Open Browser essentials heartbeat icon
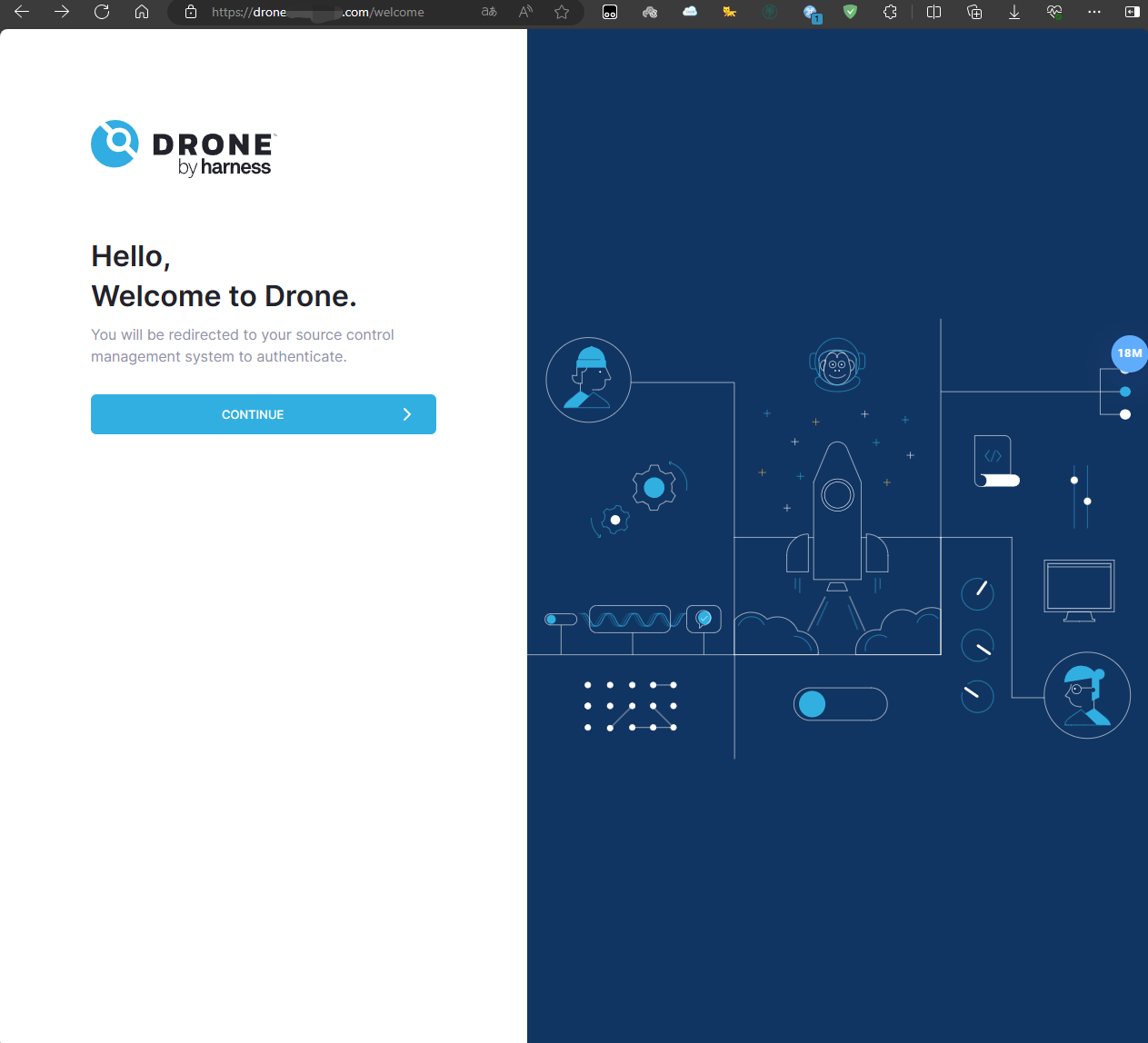This screenshot has height=1043, width=1148. pyautogui.click(x=1054, y=12)
